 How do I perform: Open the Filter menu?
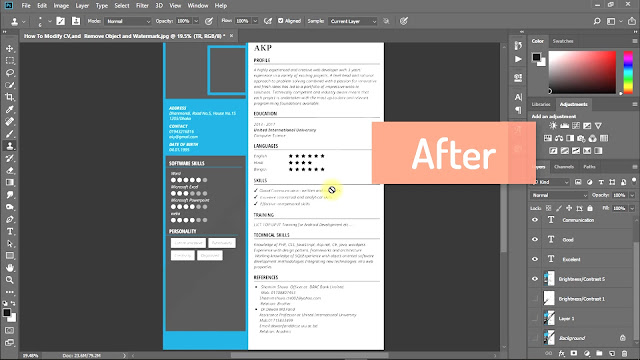click(x=142, y=6)
